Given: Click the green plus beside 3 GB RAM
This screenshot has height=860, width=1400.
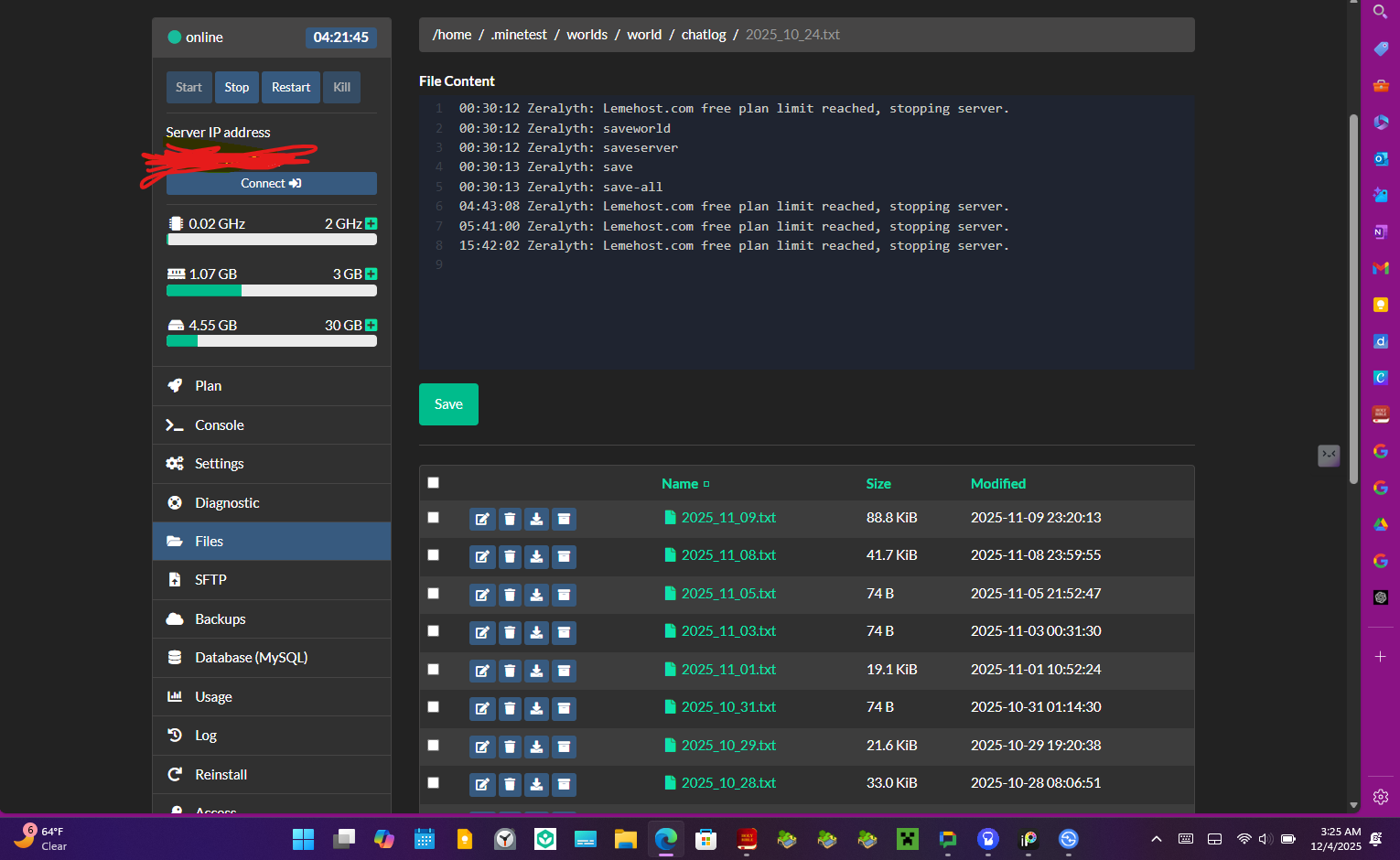Looking at the screenshot, I should point(372,274).
